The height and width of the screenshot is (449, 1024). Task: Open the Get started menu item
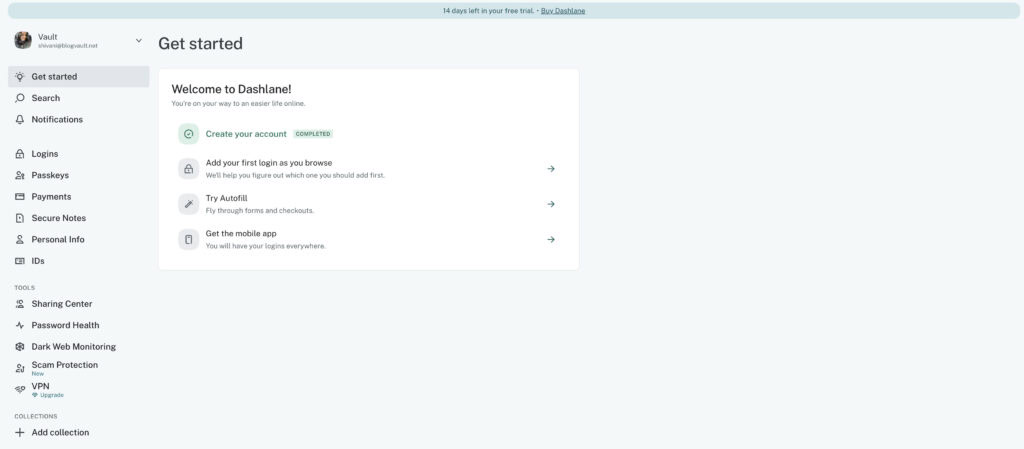78,76
